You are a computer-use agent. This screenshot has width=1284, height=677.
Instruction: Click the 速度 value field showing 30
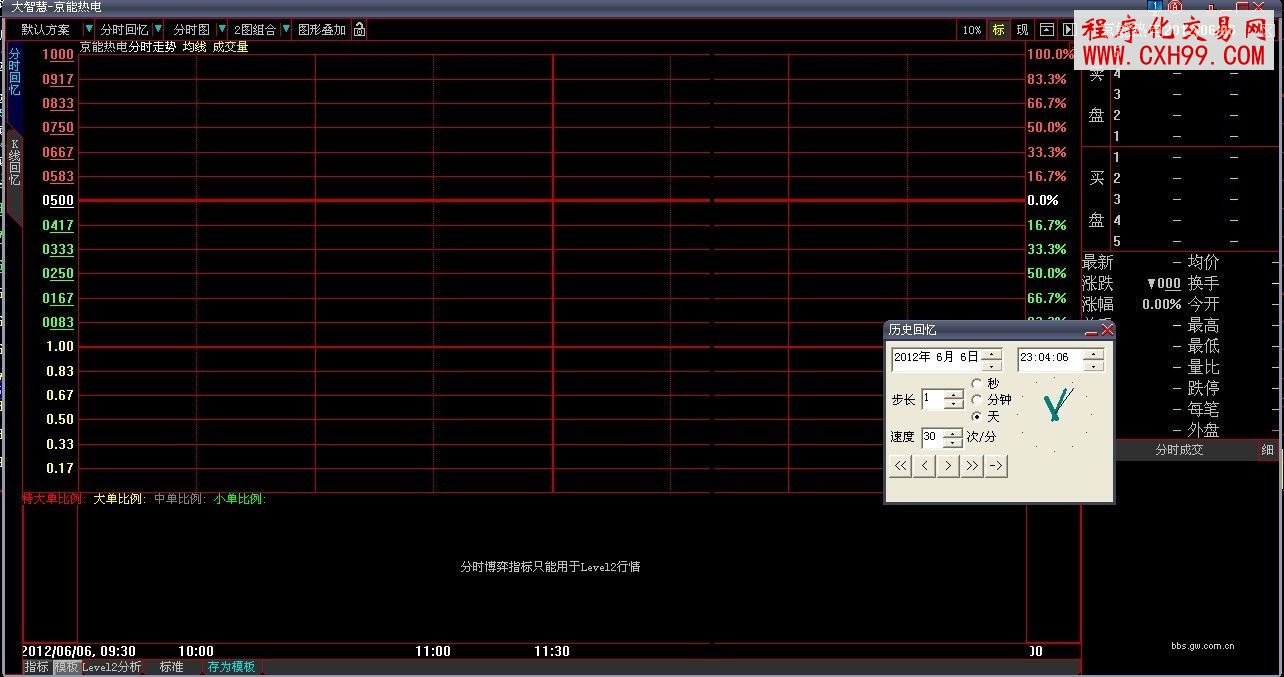coord(931,437)
